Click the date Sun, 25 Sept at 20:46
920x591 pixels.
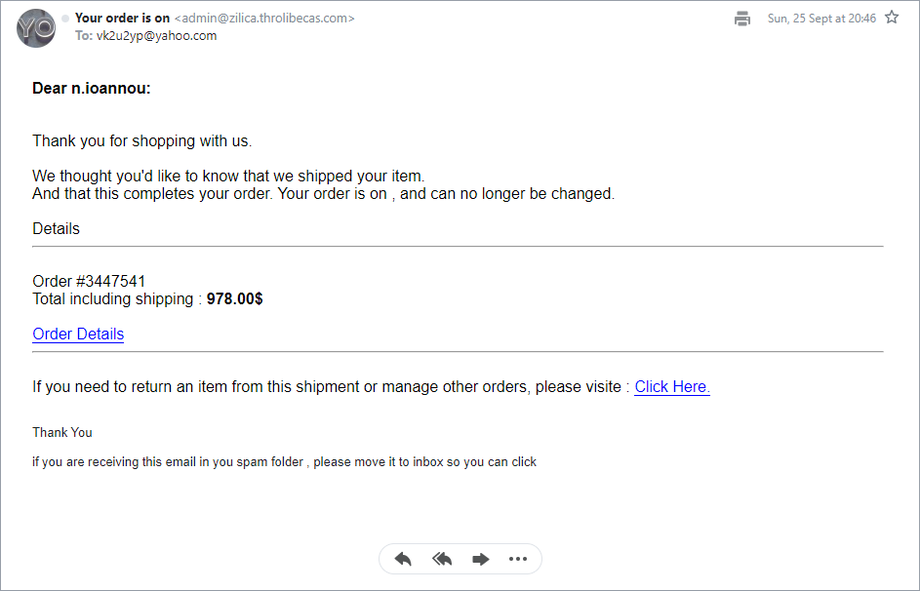pos(821,18)
